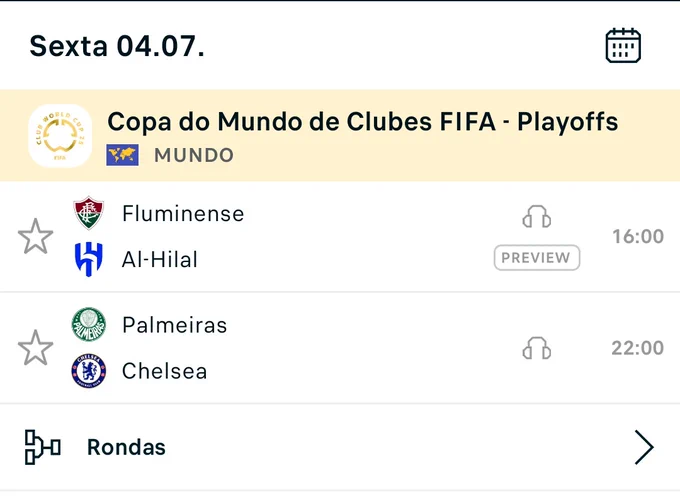Viewport: 680px width, 497px height.
Task: Select the Sexta 04.07. date heading
Action: pos(117,46)
